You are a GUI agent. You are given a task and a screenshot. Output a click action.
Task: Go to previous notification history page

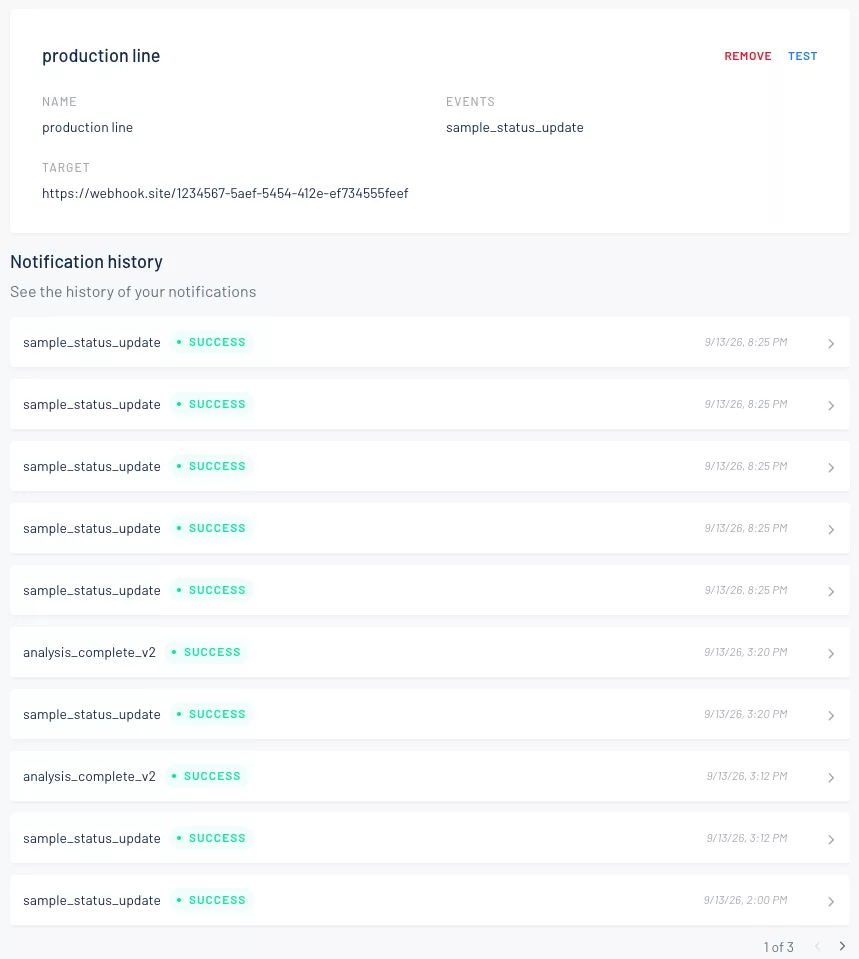tap(817, 946)
